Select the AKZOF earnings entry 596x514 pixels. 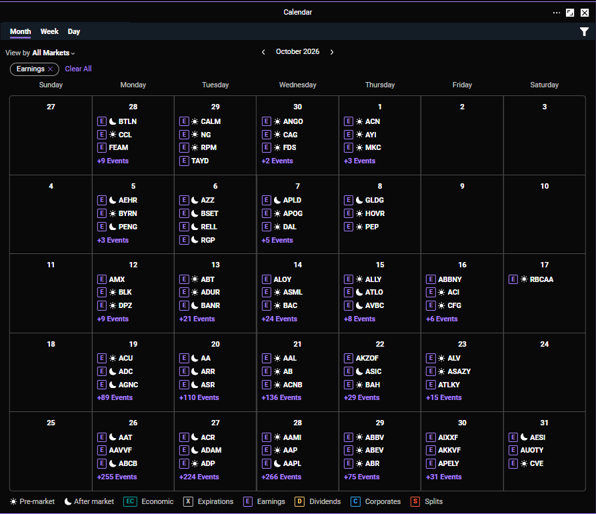click(x=361, y=358)
